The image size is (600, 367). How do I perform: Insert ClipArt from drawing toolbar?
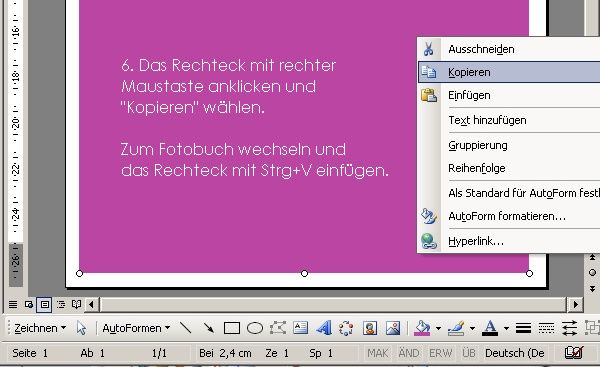[x=370, y=328]
